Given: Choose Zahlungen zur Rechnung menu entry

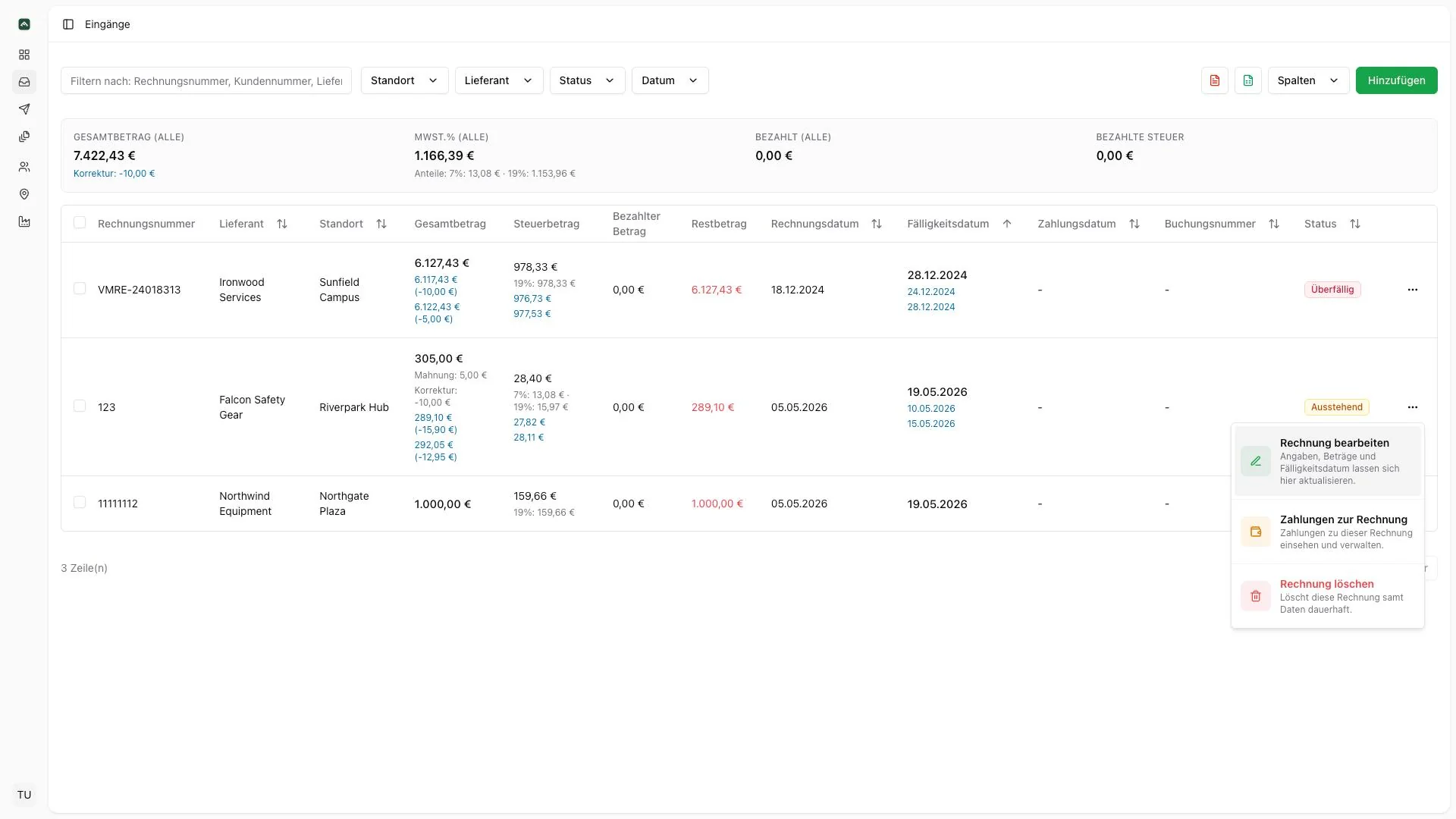Looking at the screenshot, I should pyautogui.click(x=1328, y=532).
